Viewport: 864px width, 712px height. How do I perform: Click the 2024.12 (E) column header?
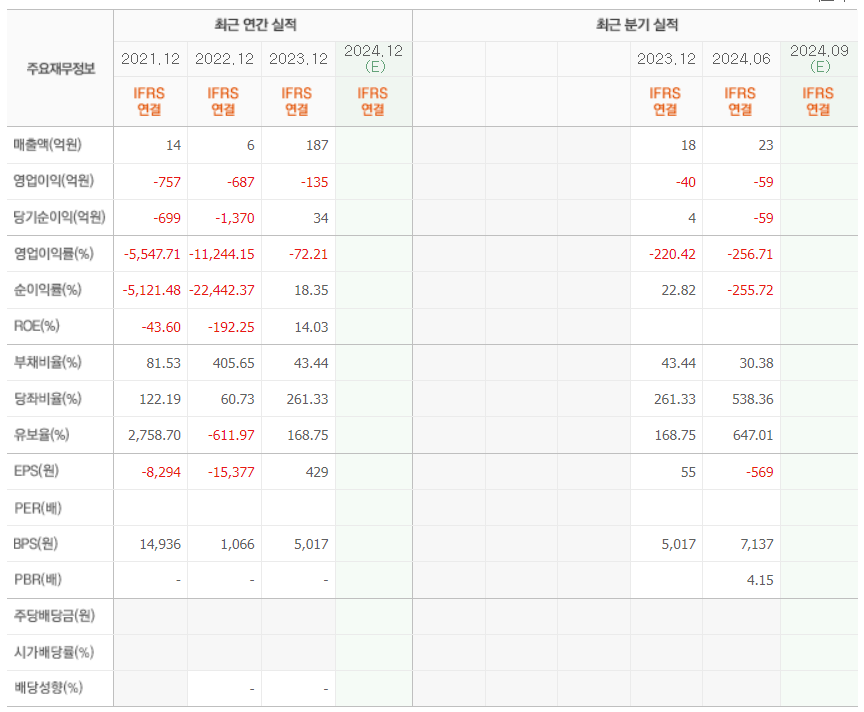374,58
